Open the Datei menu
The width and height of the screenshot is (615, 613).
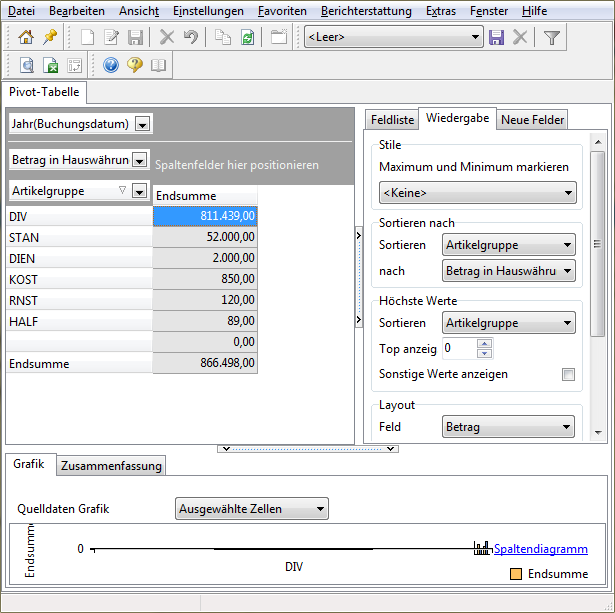click(x=21, y=11)
